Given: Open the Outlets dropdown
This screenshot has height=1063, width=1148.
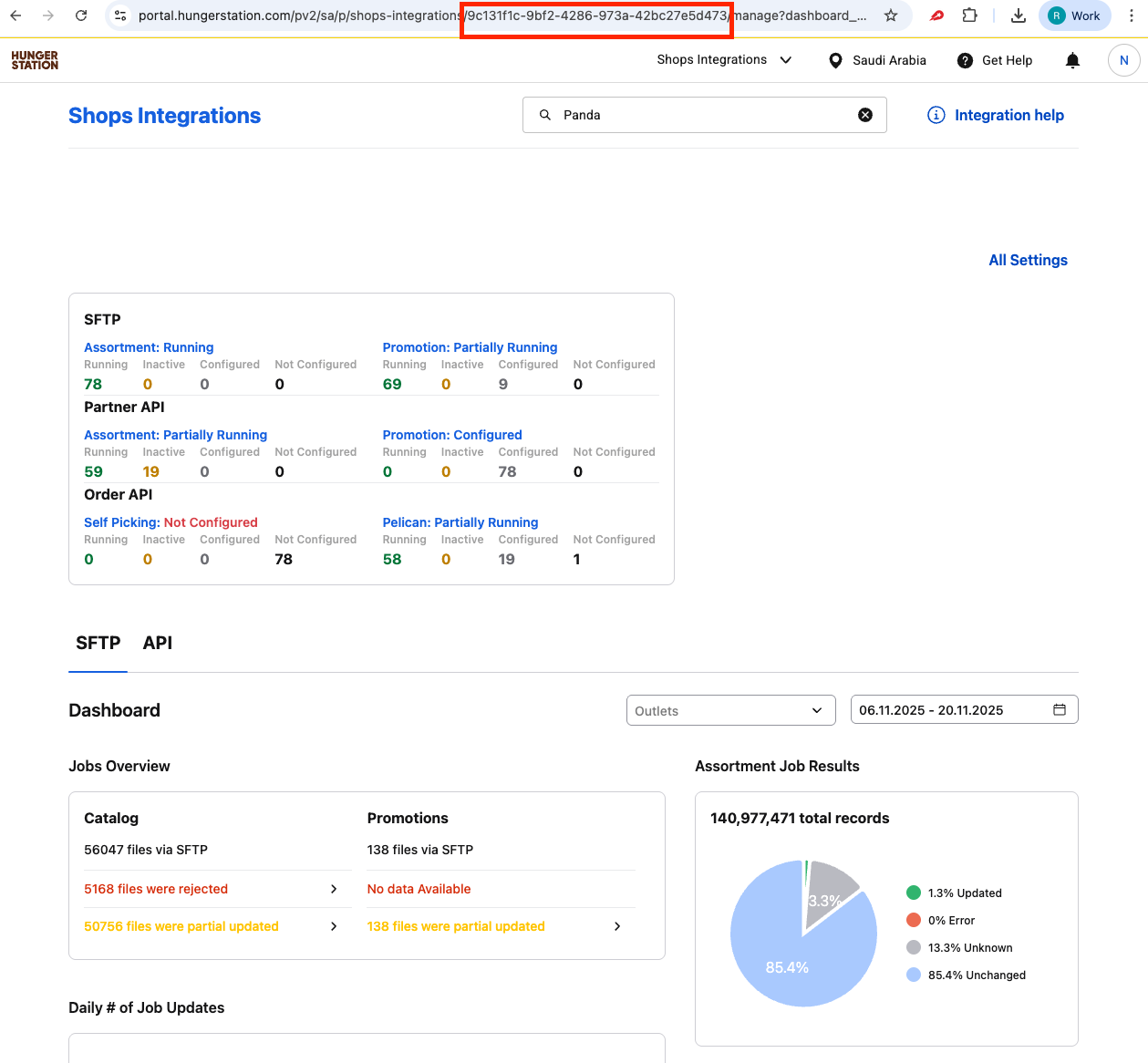Looking at the screenshot, I should coord(730,711).
